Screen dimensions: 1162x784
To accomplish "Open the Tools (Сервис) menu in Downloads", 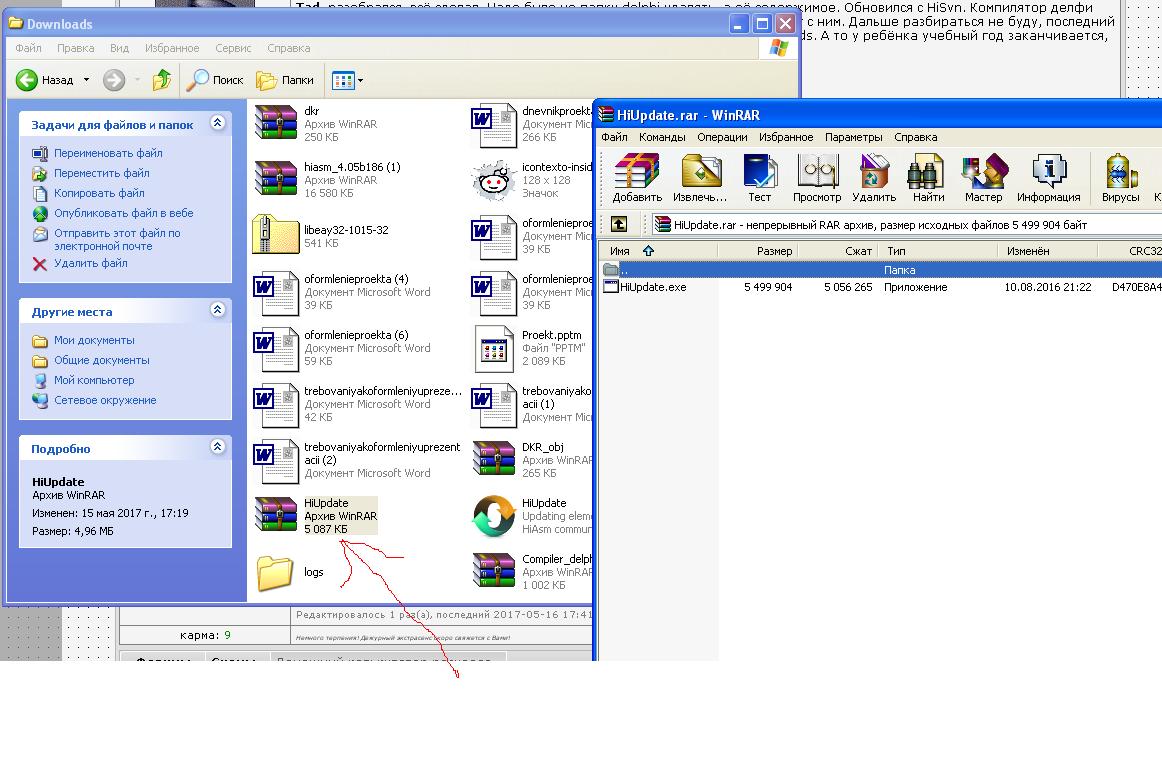I will [233, 48].
